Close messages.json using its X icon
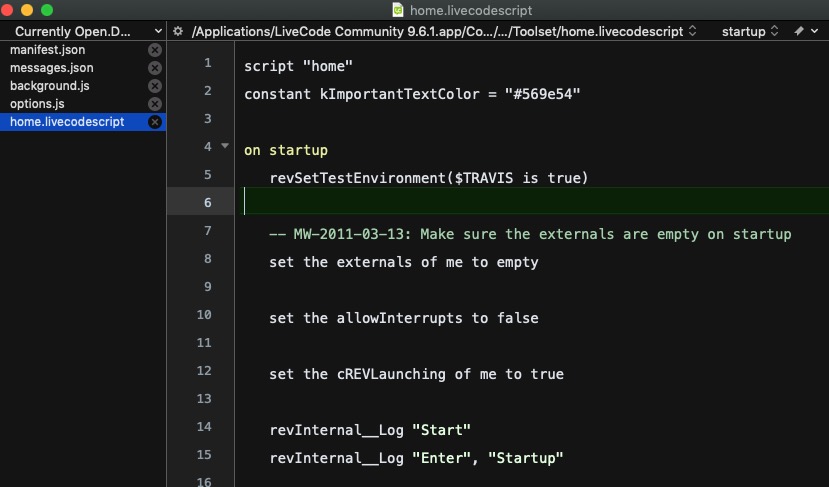The image size is (829, 487). [155, 68]
